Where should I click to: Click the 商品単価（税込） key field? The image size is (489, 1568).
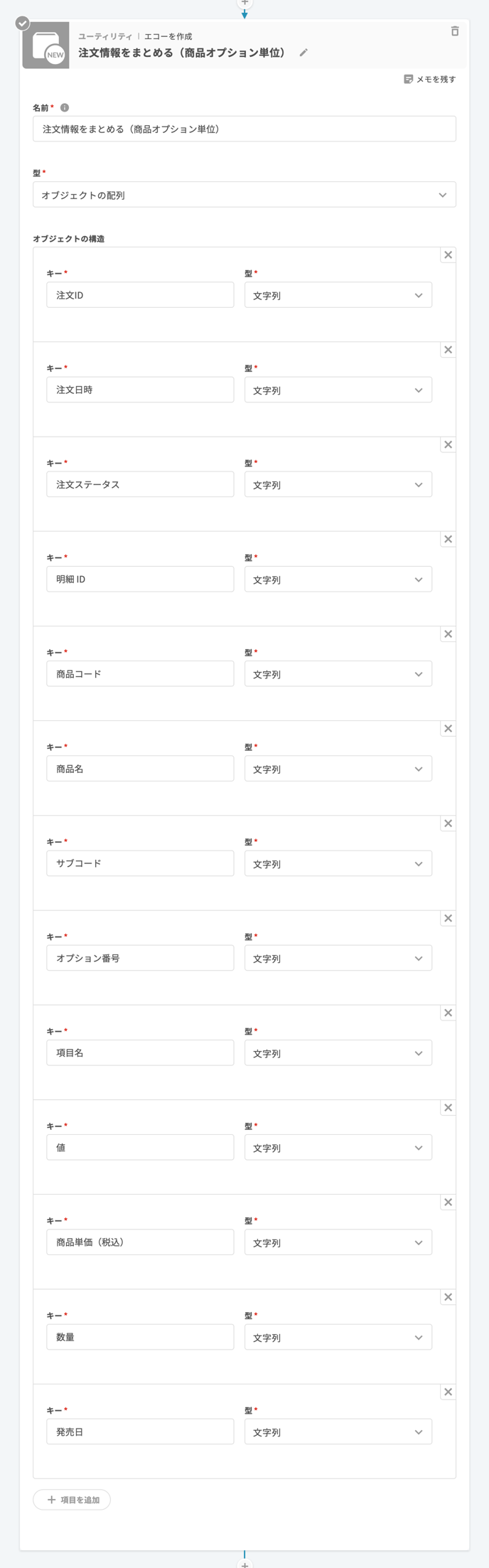click(x=140, y=1242)
